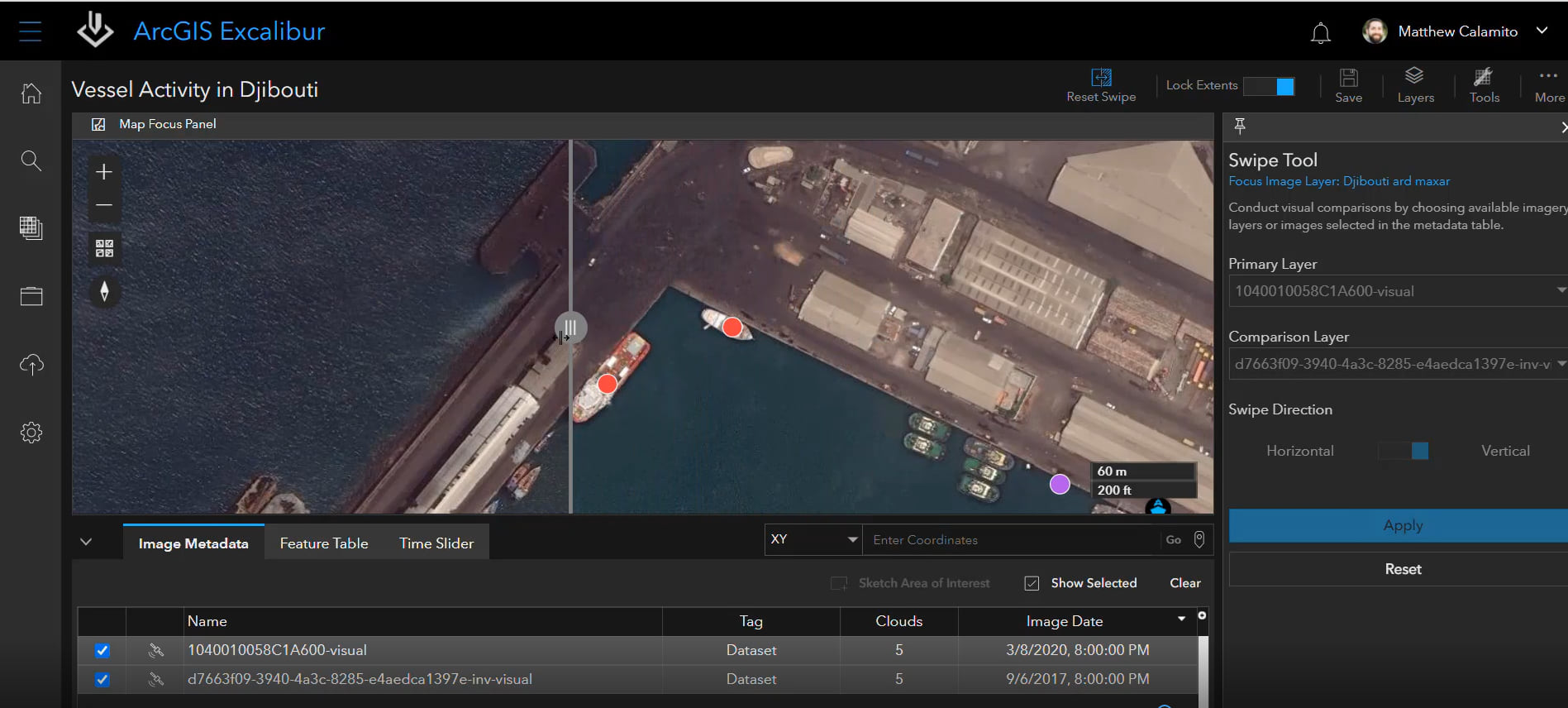
Task: Toggle the Lock Extents switch
Action: [x=1269, y=86]
